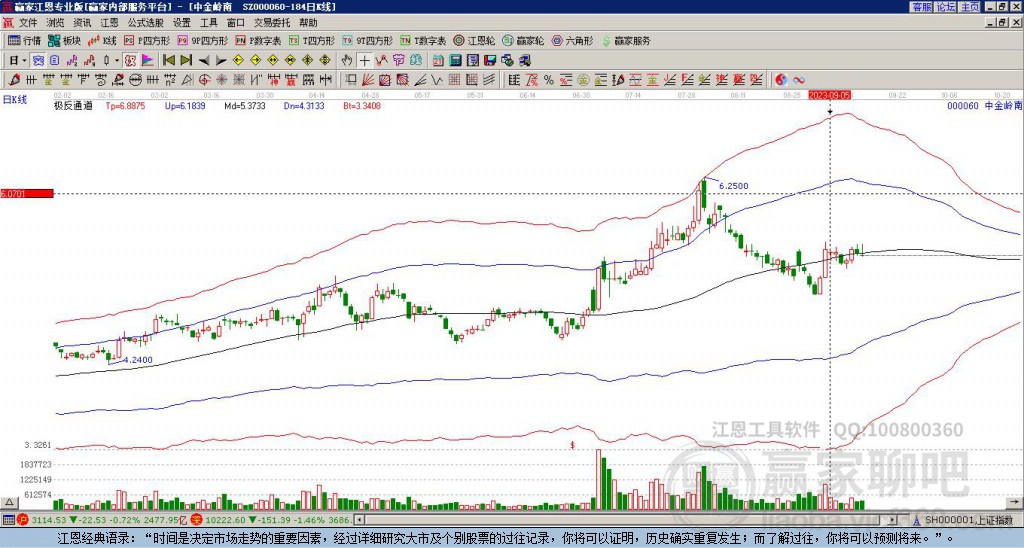Open the 帮助 menu
1024x548 pixels.
[x=308, y=23]
